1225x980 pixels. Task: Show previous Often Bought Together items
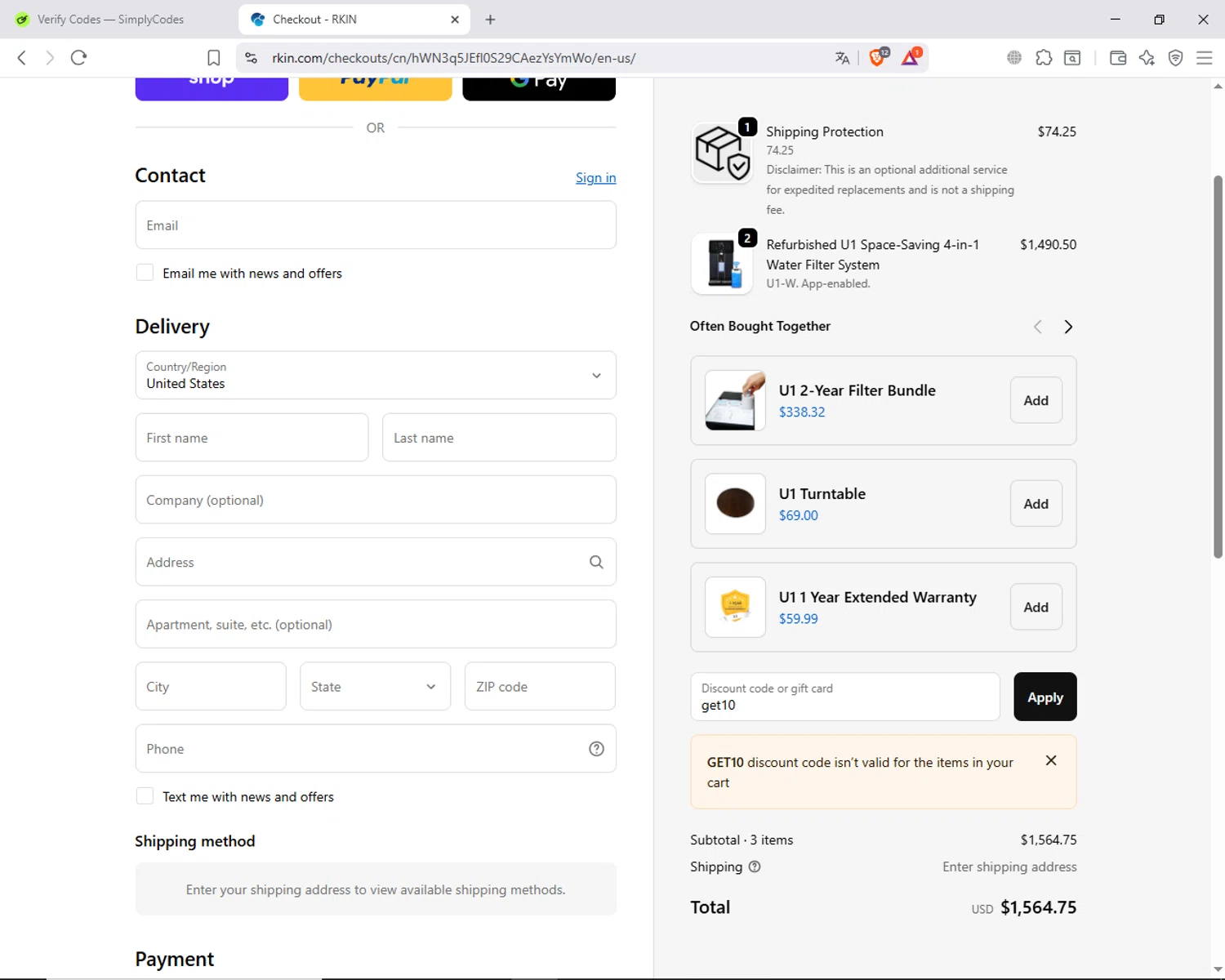click(x=1037, y=327)
